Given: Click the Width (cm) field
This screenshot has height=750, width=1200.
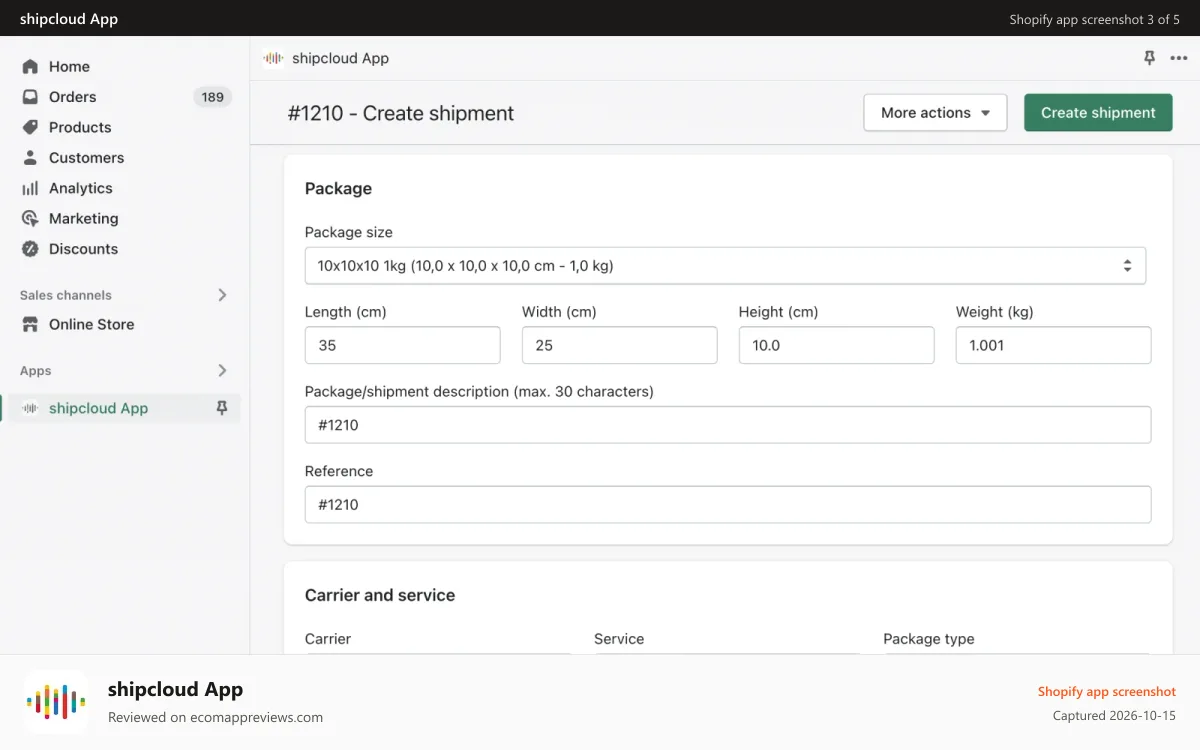Looking at the screenshot, I should pos(619,345).
